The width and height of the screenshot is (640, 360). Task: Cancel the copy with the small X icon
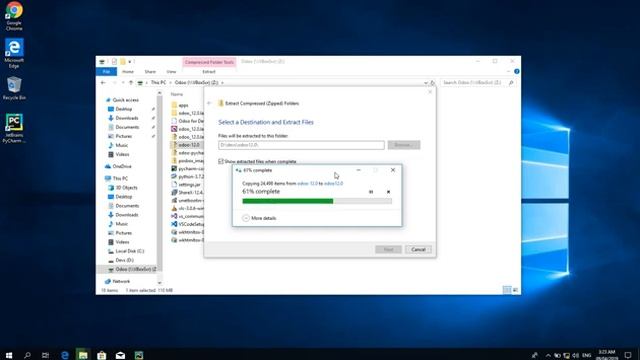(388, 191)
